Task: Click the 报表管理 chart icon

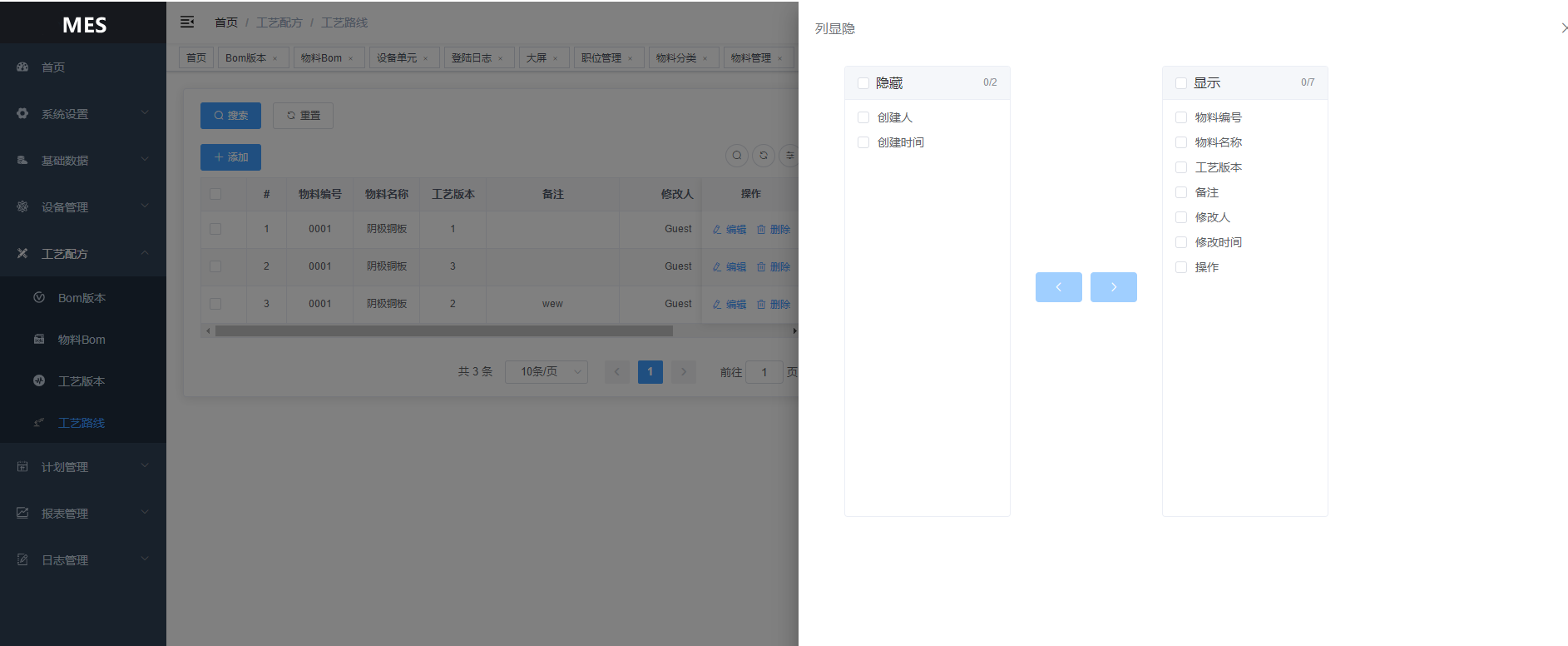Action: point(22,513)
